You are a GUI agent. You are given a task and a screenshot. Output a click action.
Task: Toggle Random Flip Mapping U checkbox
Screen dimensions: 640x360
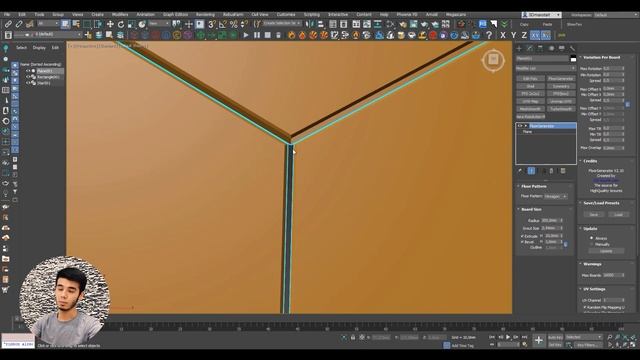tap(585, 307)
